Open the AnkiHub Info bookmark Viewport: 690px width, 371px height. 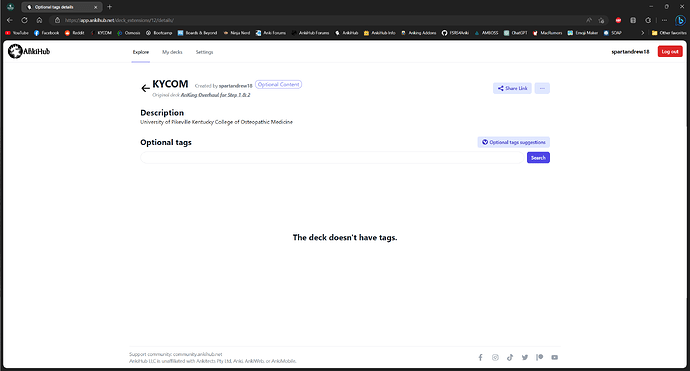point(379,33)
